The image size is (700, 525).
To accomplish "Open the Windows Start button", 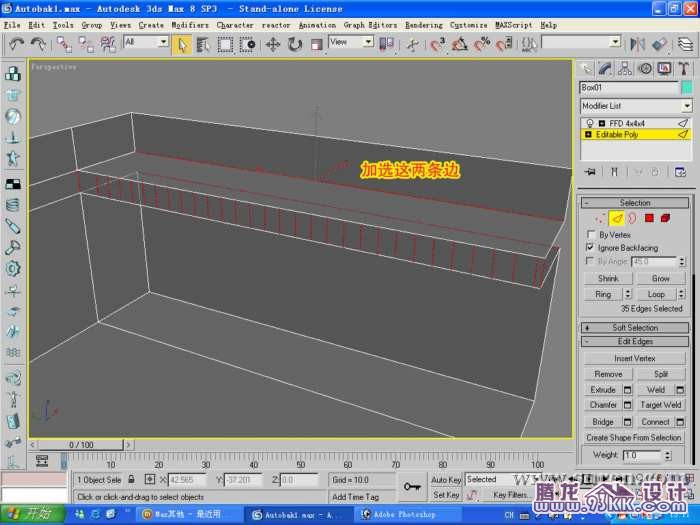I will click(32, 514).
